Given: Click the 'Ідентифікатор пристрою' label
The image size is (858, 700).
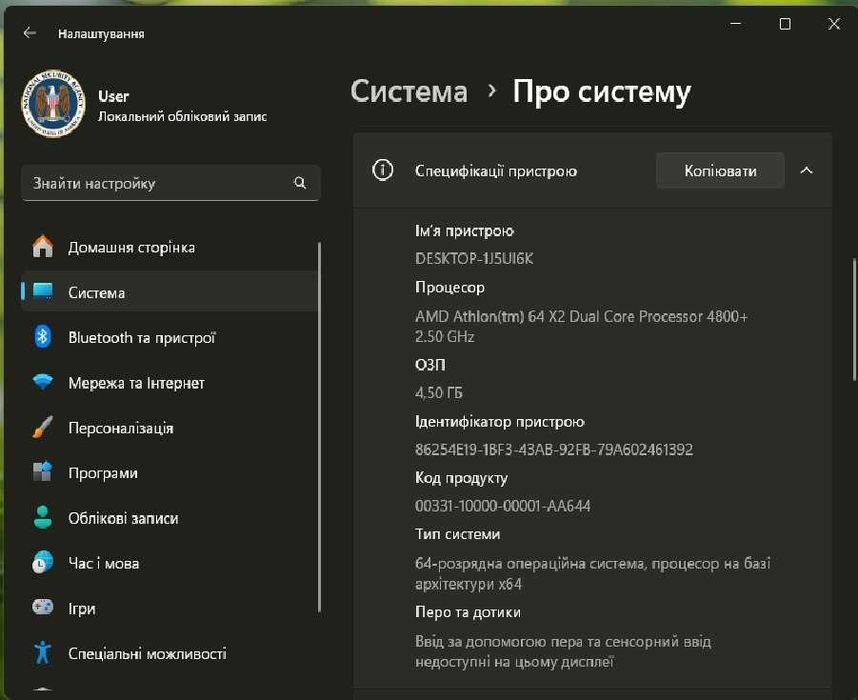Looking at the screenshot, I should point(500,421).
